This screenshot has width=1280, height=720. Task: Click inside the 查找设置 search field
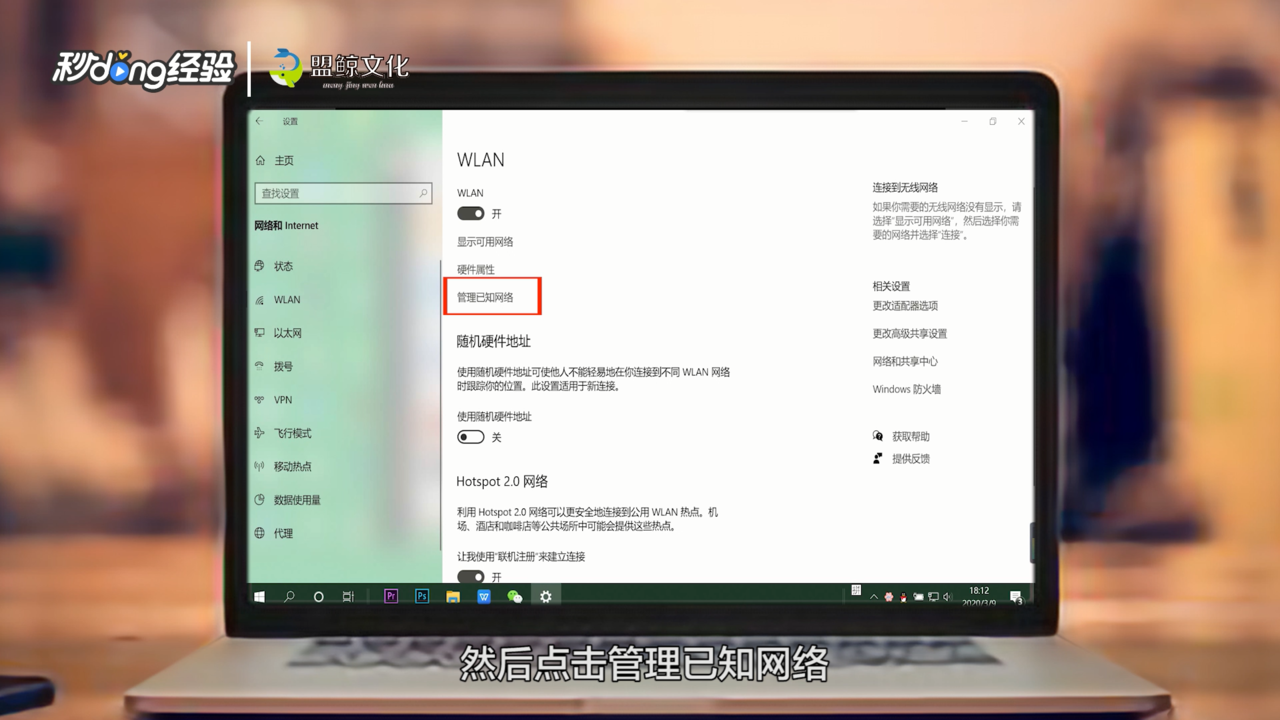343,193
